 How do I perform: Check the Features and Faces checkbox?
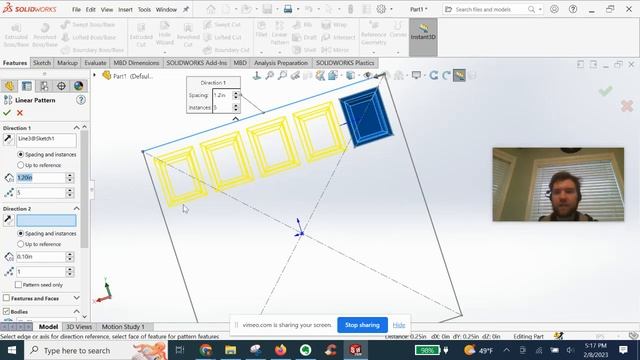click(x=6, y=298)
